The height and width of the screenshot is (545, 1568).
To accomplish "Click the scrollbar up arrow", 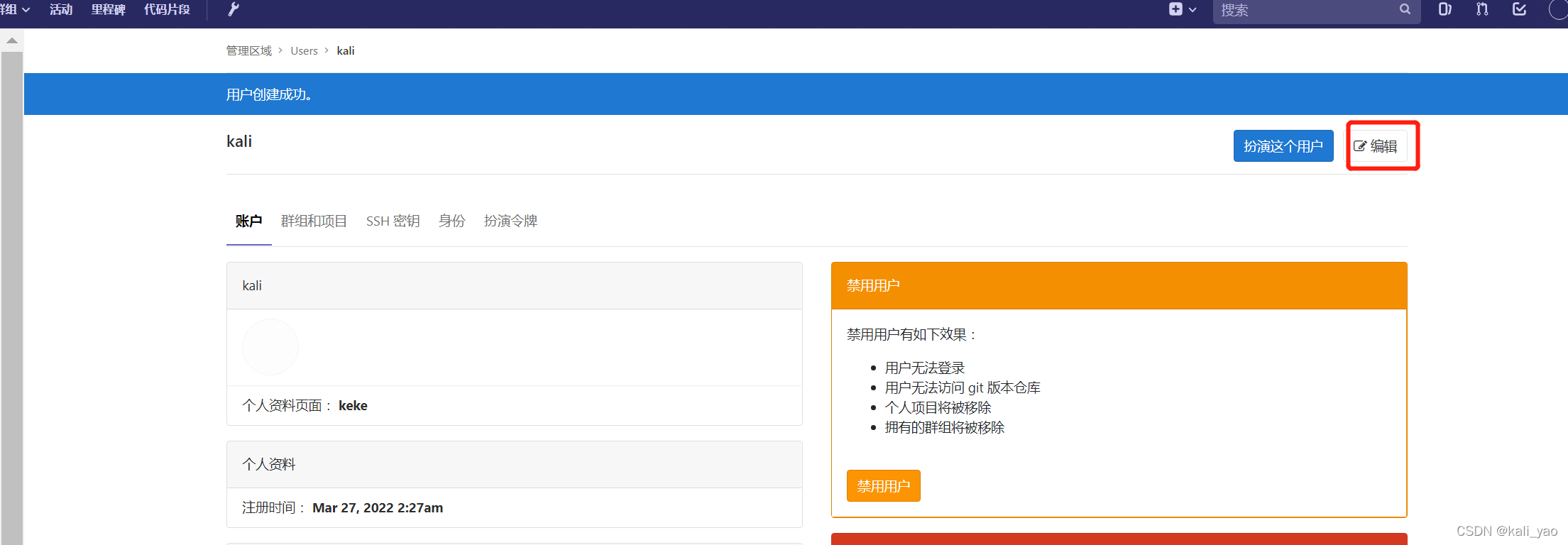I will (x=11, y=40).
